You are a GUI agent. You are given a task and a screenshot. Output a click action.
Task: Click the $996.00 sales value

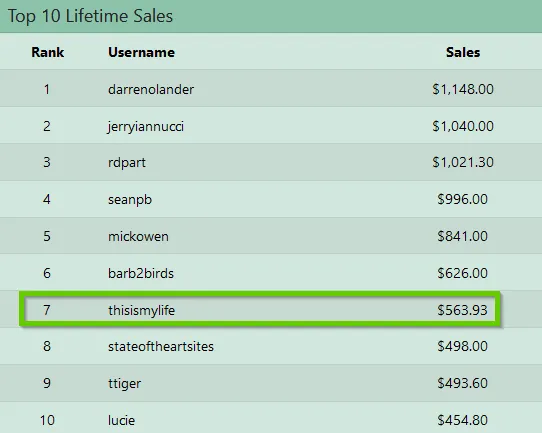click(462, 199)
